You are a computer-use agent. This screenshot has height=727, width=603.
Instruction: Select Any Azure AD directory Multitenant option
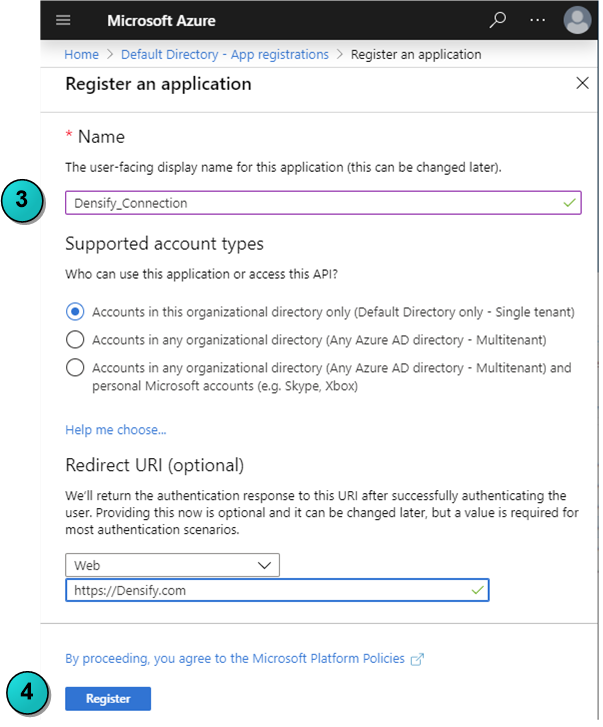pos(75,339)
